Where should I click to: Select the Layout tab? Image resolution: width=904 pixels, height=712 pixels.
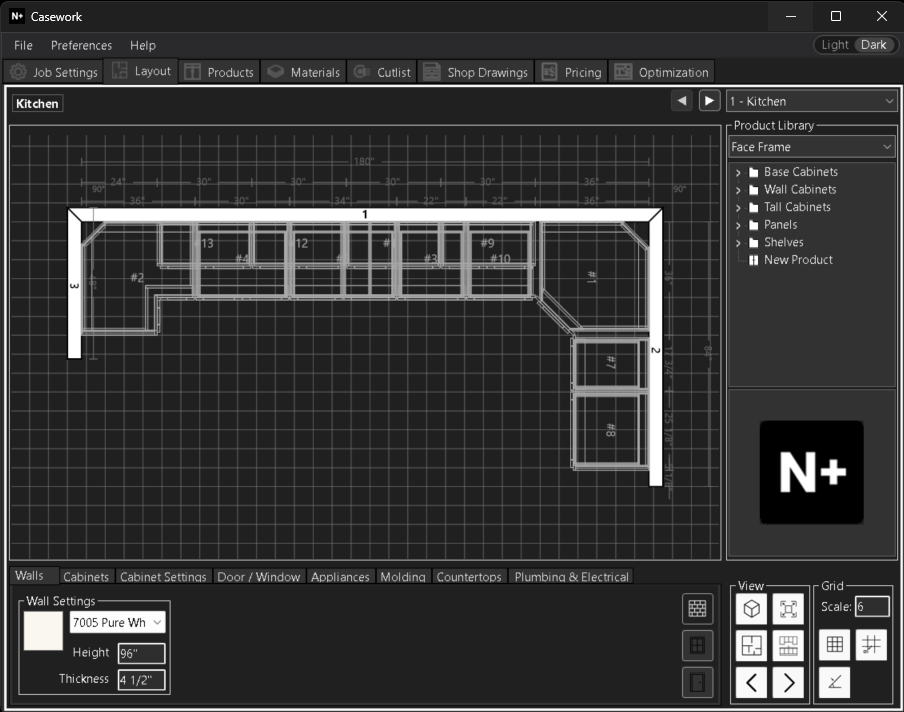point(141,71)
